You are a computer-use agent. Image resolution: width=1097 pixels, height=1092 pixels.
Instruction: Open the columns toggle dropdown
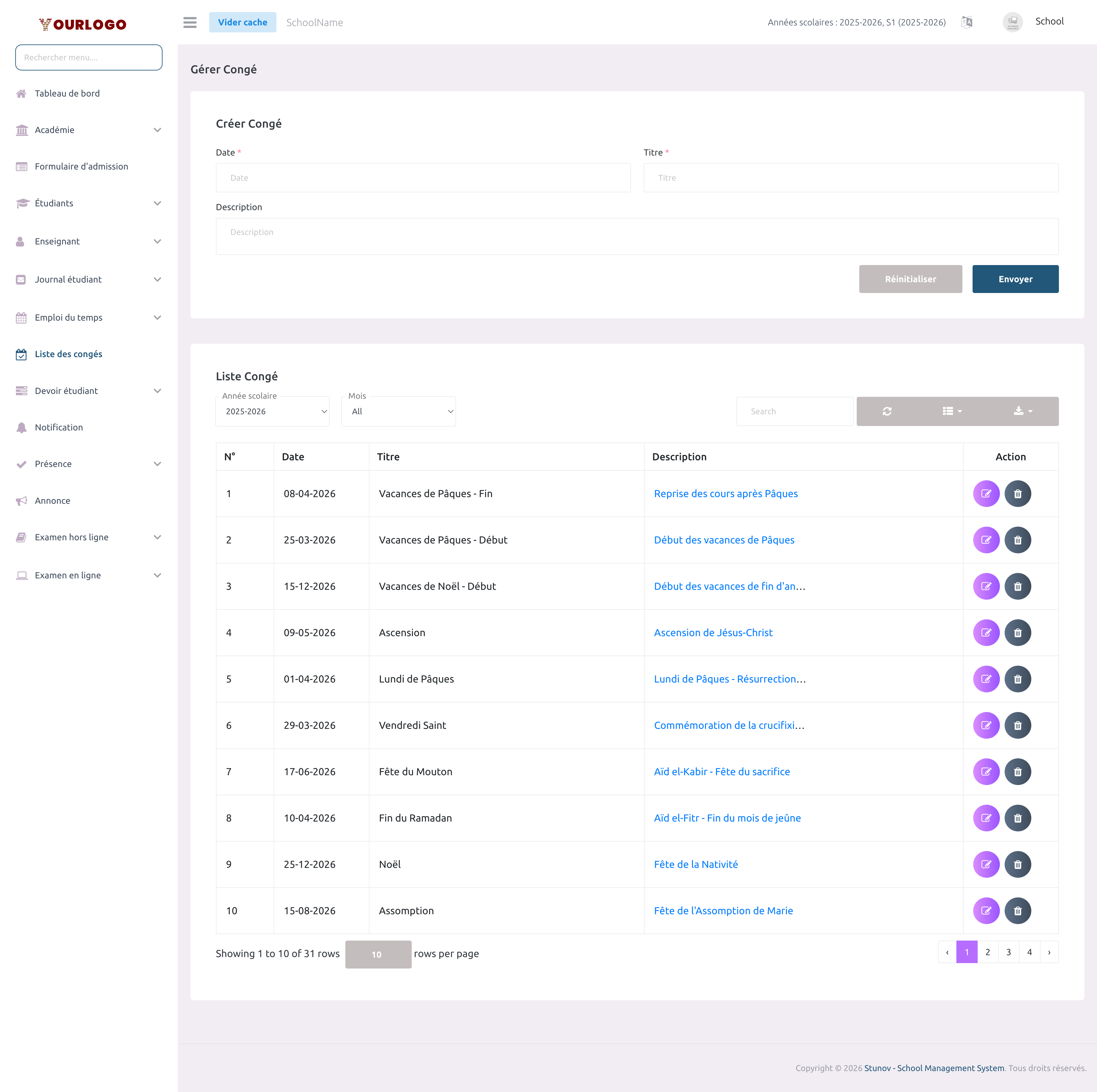coord(952,411)
